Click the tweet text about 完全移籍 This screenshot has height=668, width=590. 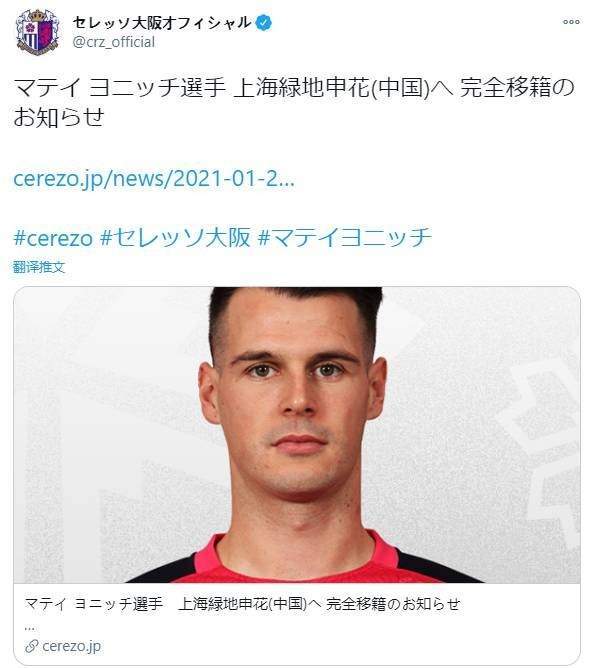294,102
